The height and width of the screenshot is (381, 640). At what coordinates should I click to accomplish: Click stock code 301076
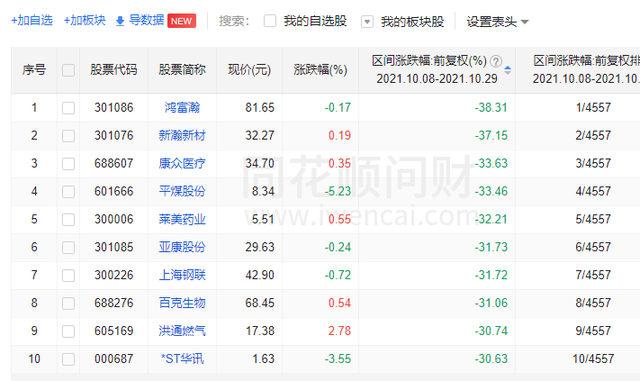click(x=114, y=136)
